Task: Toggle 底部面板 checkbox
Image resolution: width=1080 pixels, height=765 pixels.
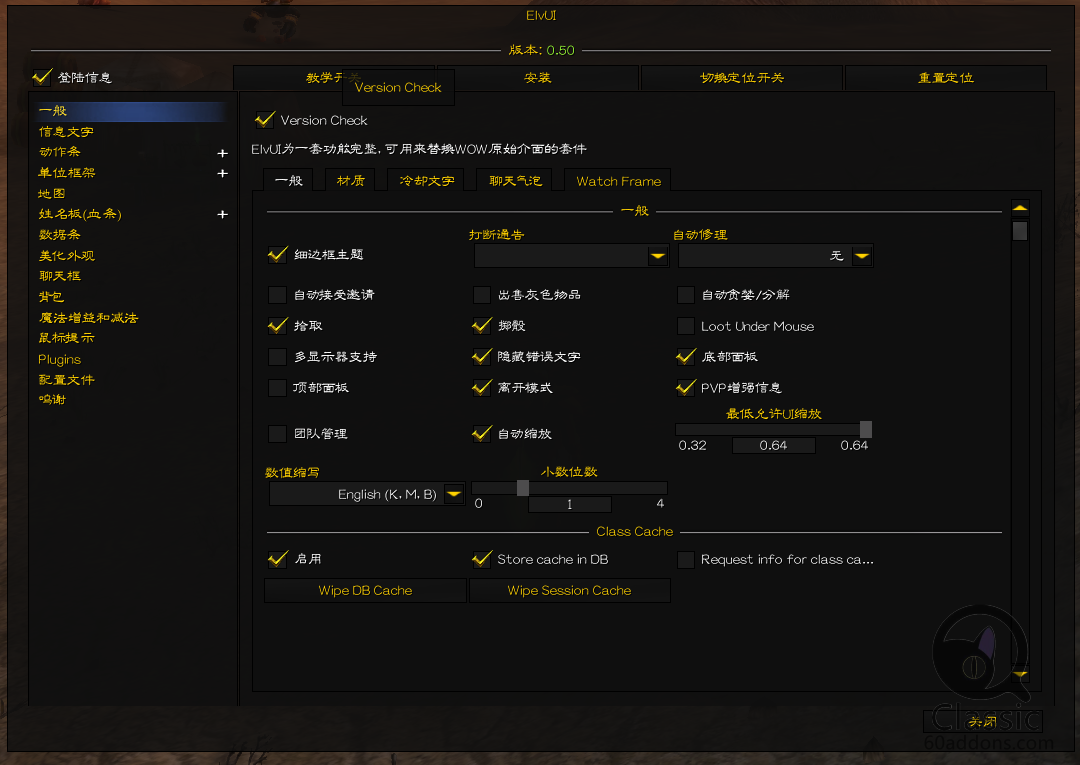Action: click(685, 357)
